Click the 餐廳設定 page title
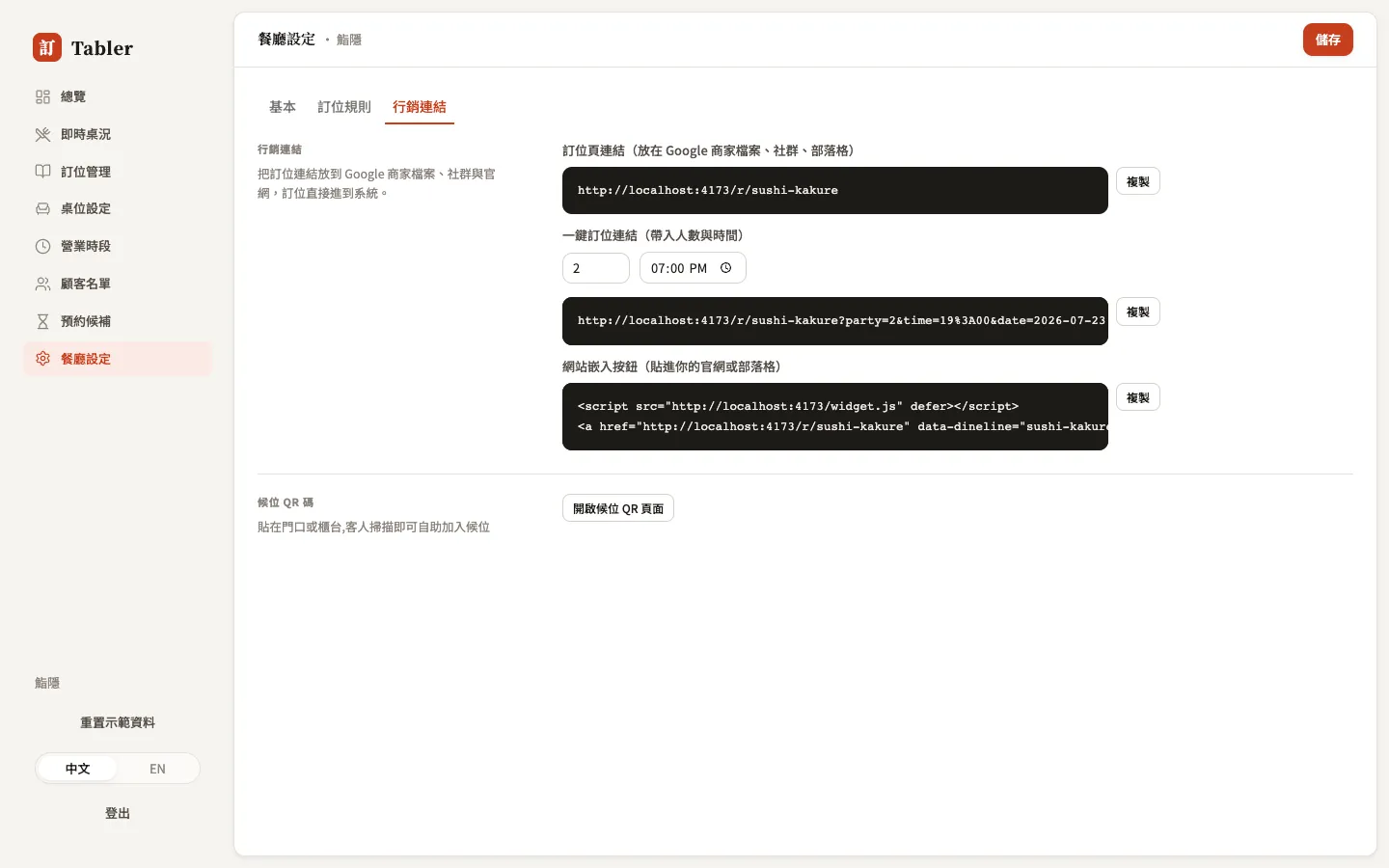This screenshot has width=1389, height=868. pyautogui.click(x=286, y=40)
